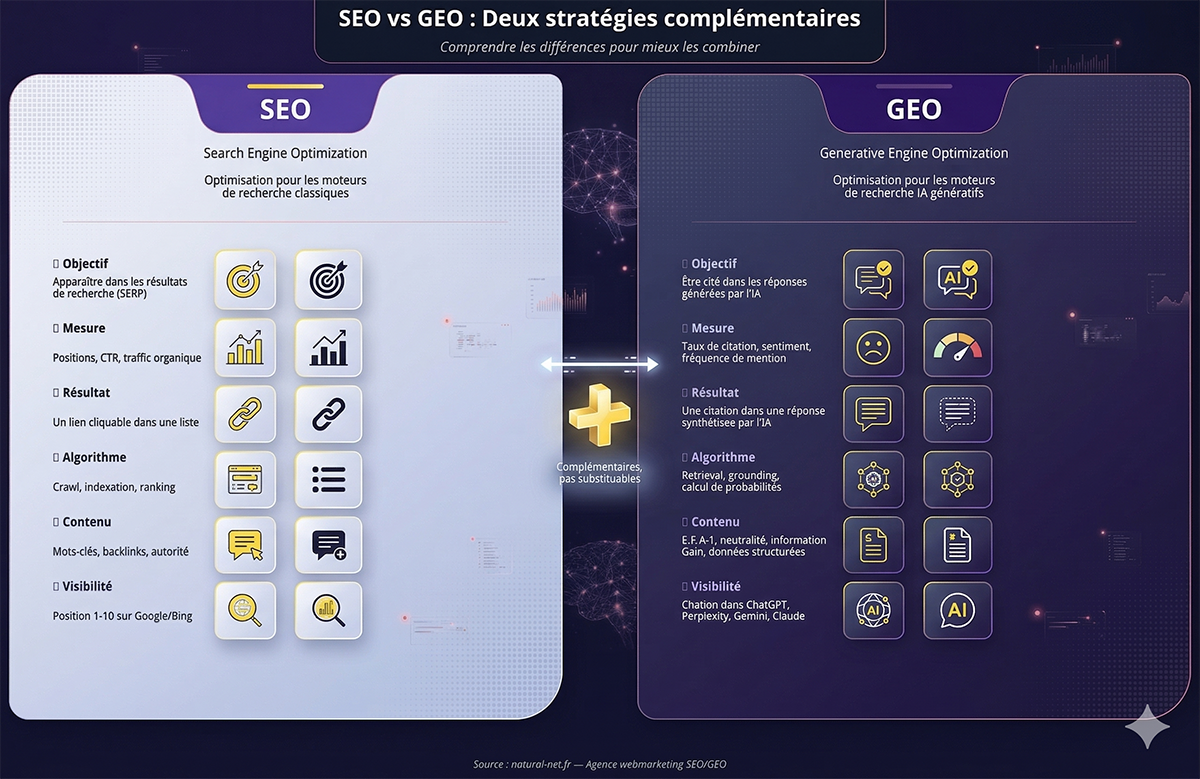The width and height of the screenshot is (1200, 779).
Task: Click the AI chat bubble with checkmark icon
Action: (x=957, y=280)
